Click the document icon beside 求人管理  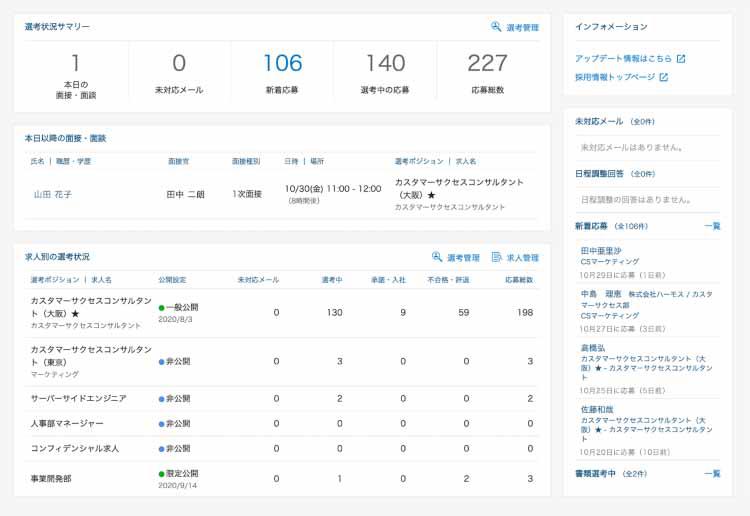point(496,257)
